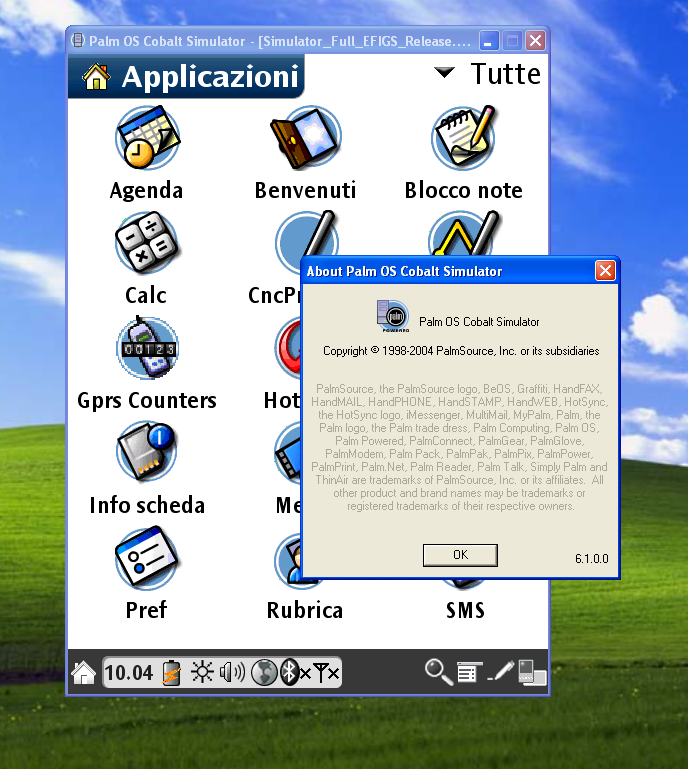Image resolution: width=688 pixels, height=769 pixels.
Task: Click the Bluetooth disabled status icon
Action: pos(295,672)
